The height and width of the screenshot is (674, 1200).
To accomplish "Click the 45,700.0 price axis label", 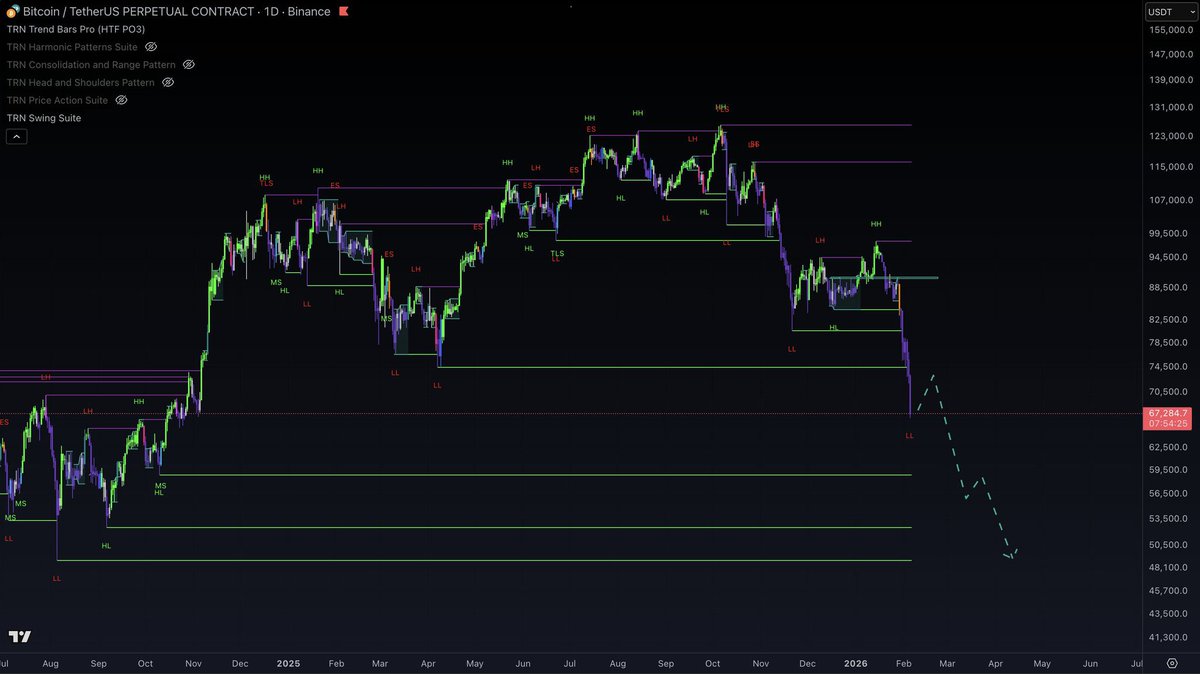I will [x=1168, y=591].
